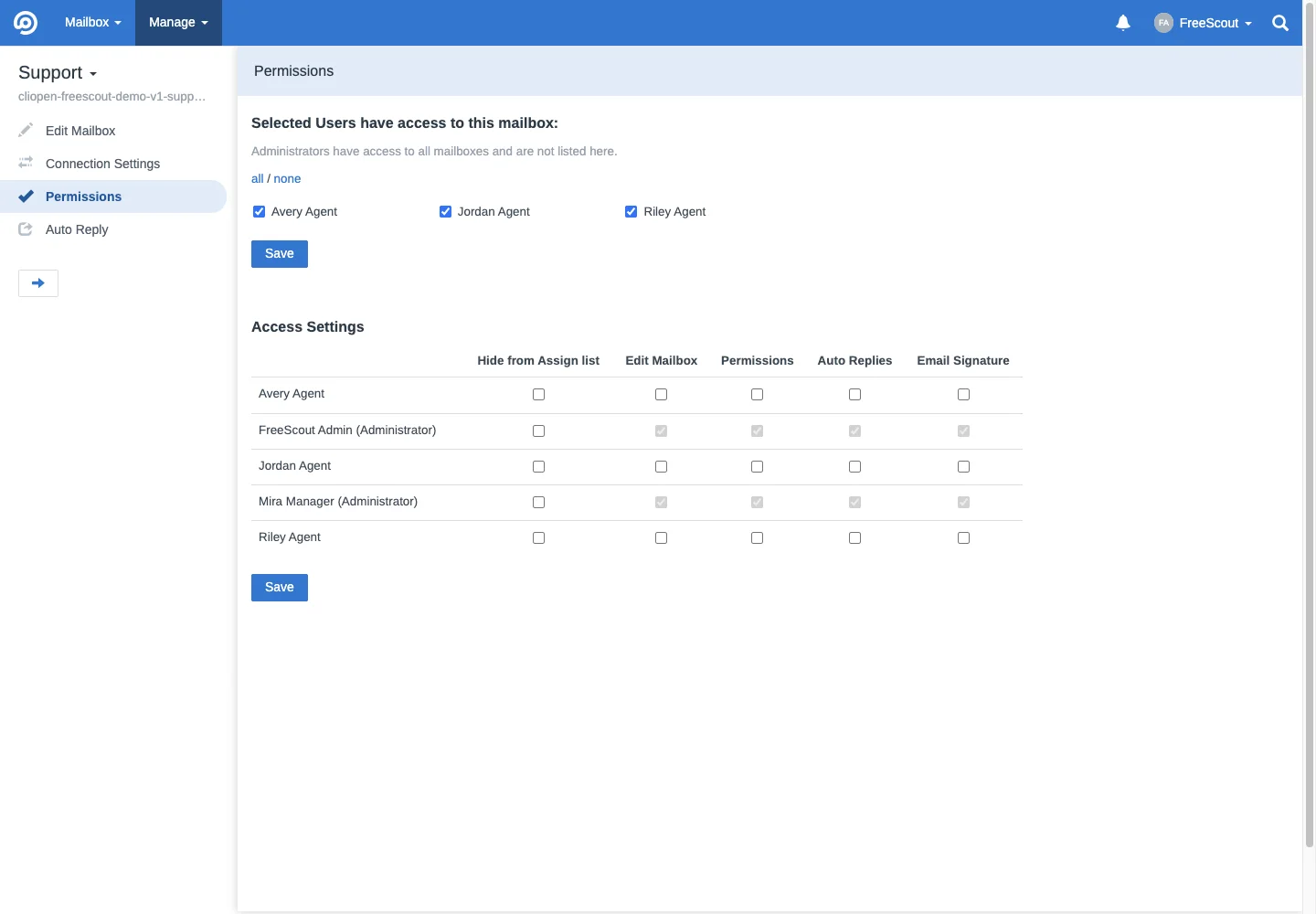The width and height of the screenshot is (1316, 914).
Task: Enable Email Signature for Jordan Agent
Action: pyautogui.click(x=963, y=467)
